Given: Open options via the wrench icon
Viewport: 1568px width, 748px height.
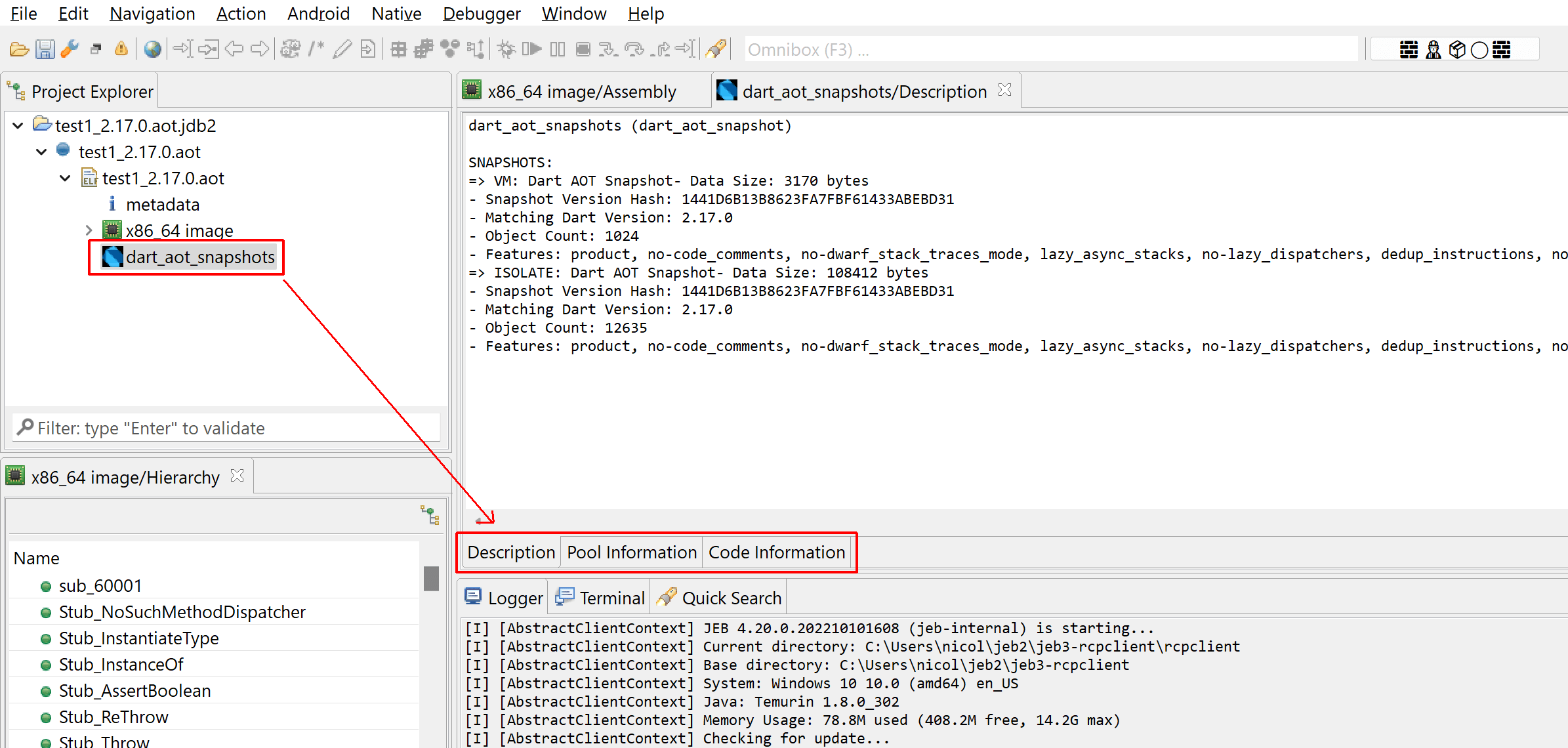Looking at the screenshot, I should pyautogui.click(x=70, y=49).
